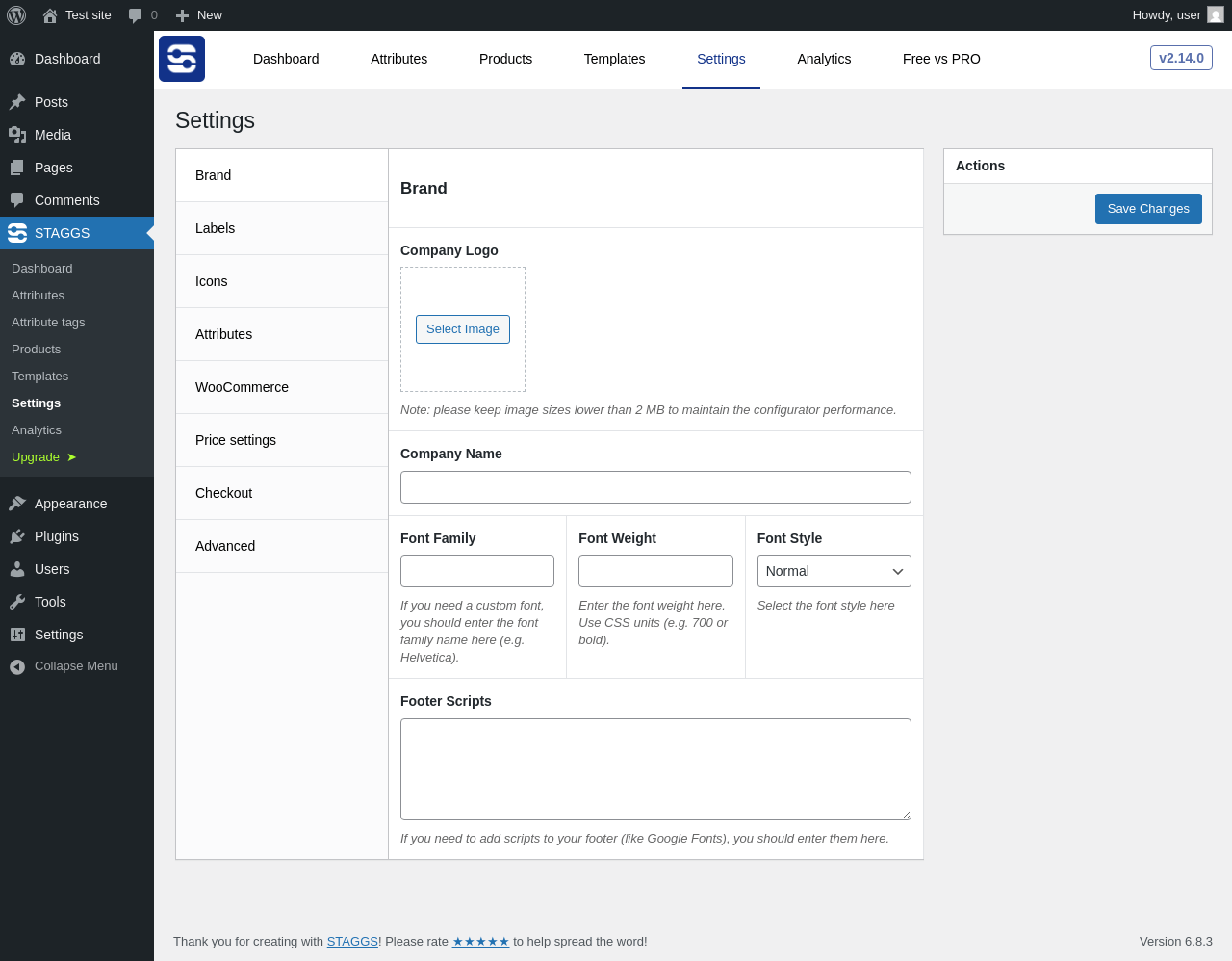
Task: Click the Save Changes button
Action: point(1148,209)
